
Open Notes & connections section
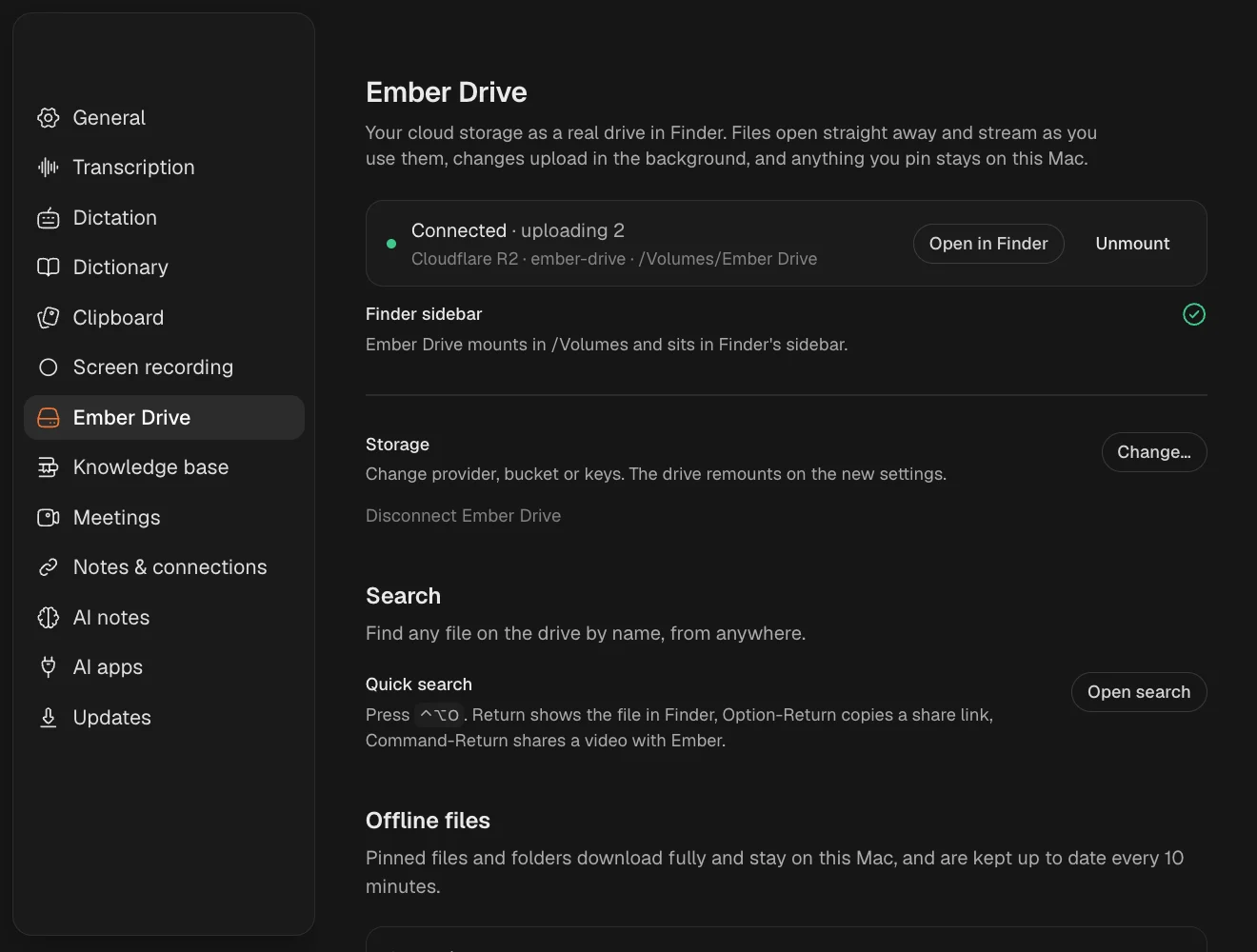(x=164, y=567)
